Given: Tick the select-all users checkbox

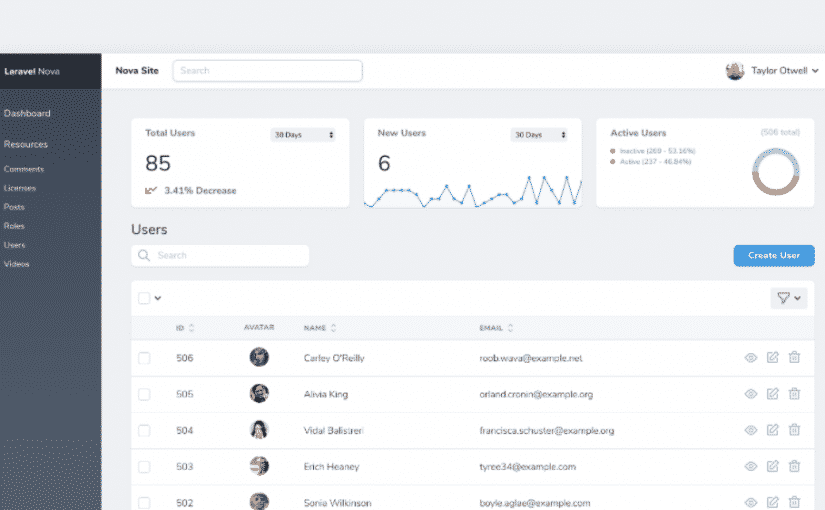Looking at the screenshot, I should (x=144, y=298).
